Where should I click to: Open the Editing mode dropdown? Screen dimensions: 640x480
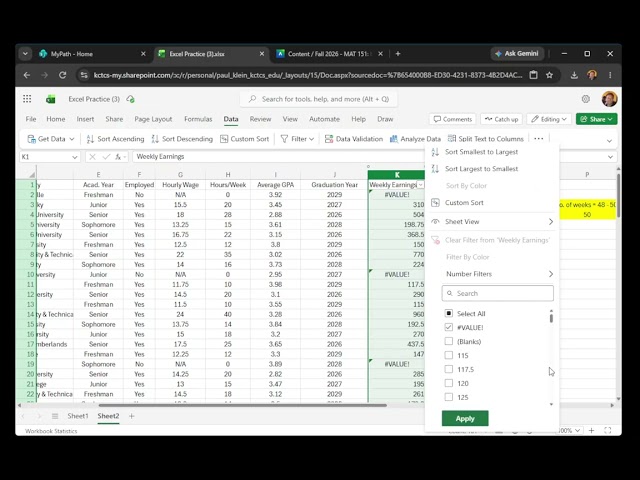point(549,119)
